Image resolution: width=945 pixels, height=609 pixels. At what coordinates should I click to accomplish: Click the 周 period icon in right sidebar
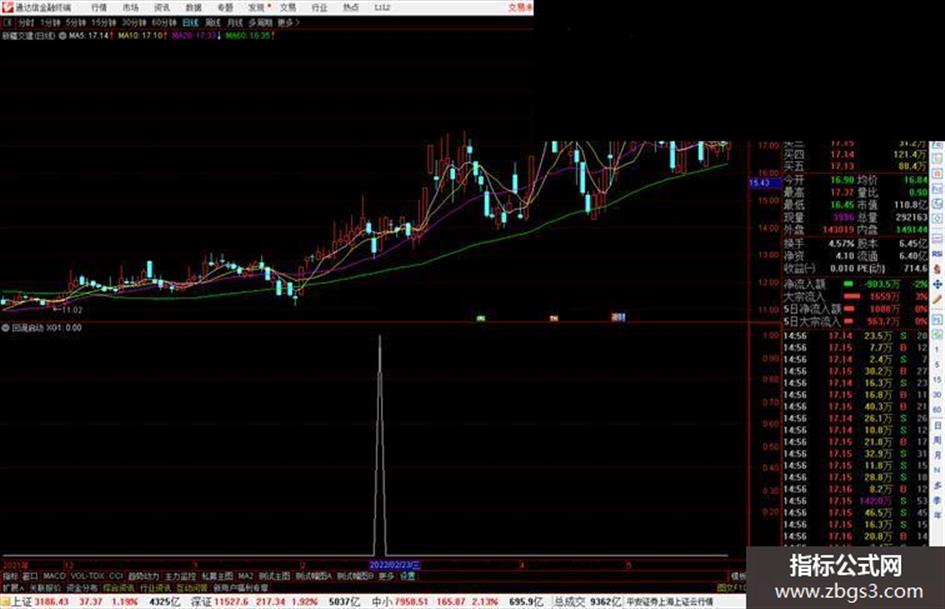pos(937,441)
